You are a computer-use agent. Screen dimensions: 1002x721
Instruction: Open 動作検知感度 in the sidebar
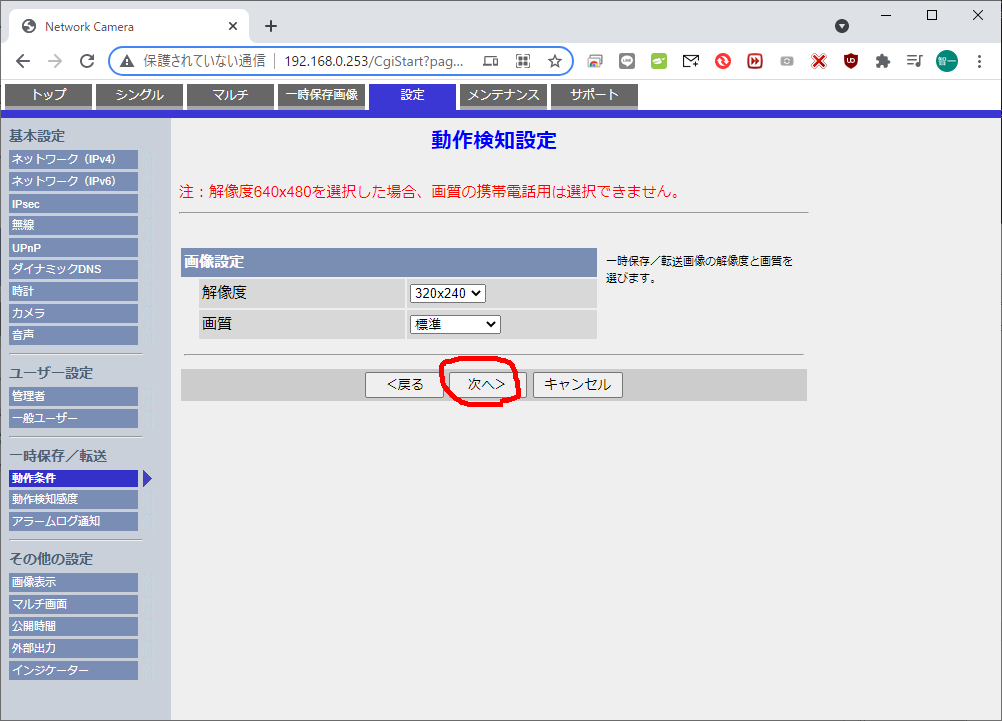(73, 499)
